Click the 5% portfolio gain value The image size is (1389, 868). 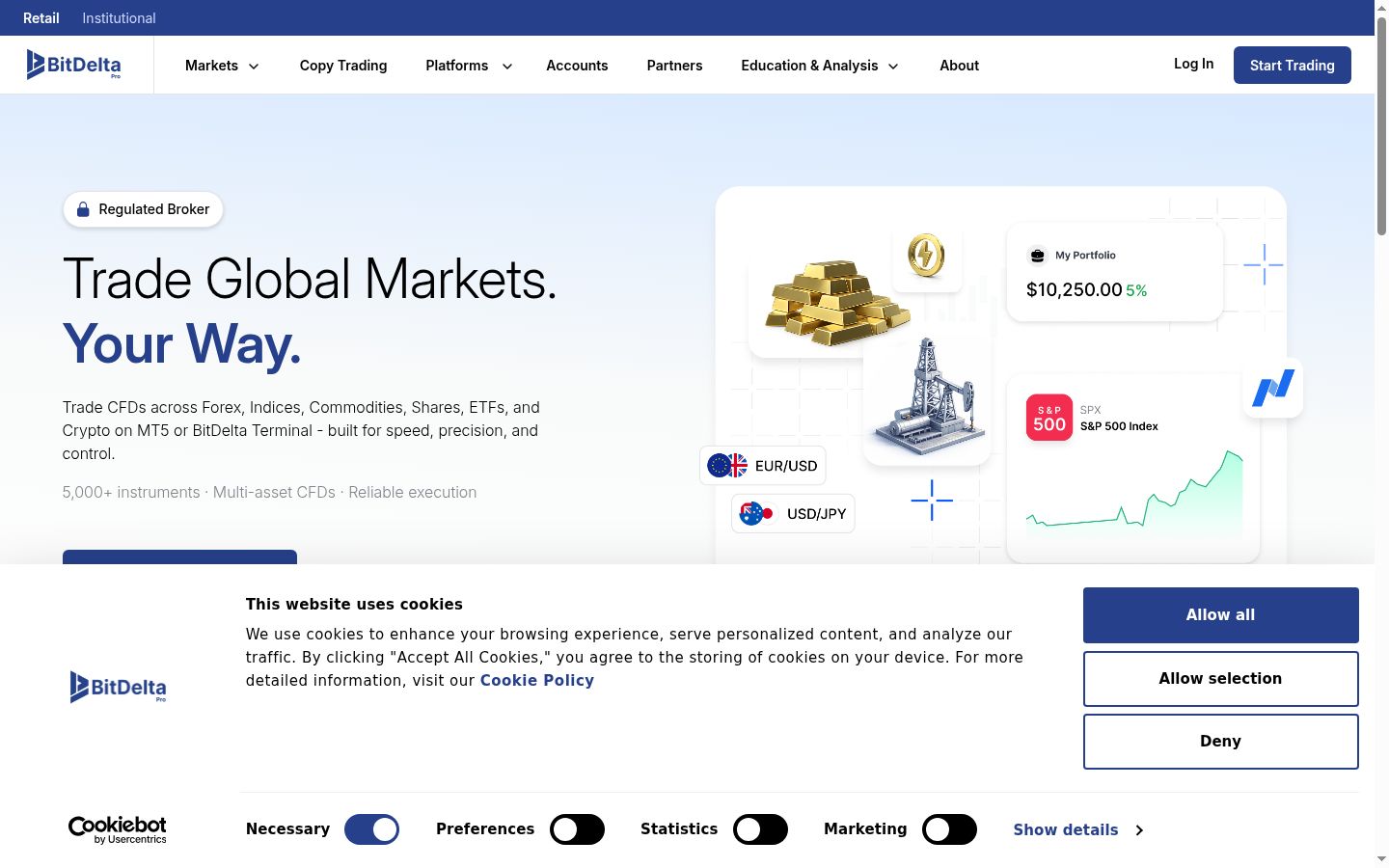pos(1136,291)
